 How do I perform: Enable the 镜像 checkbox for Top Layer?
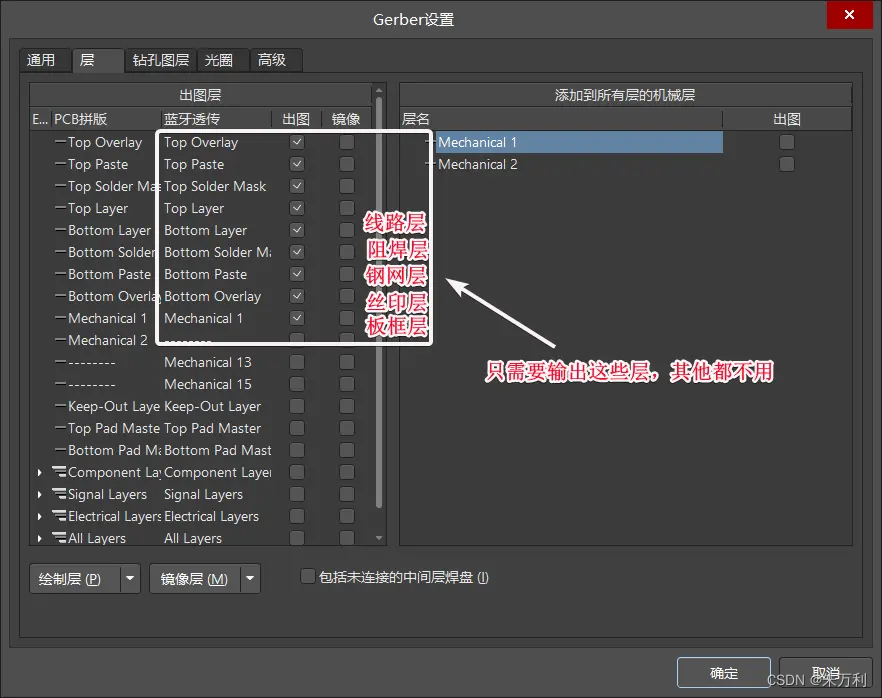coord(345,208)
